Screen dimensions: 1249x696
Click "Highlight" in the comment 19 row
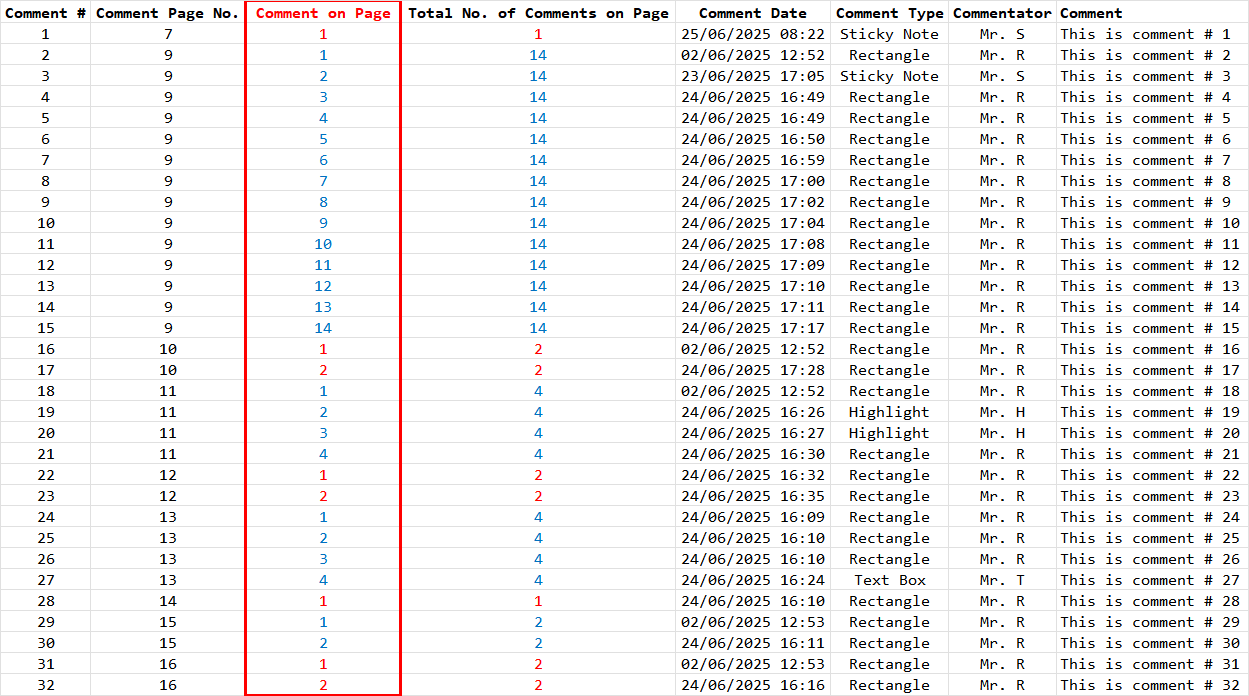click(x=889, y=412)
